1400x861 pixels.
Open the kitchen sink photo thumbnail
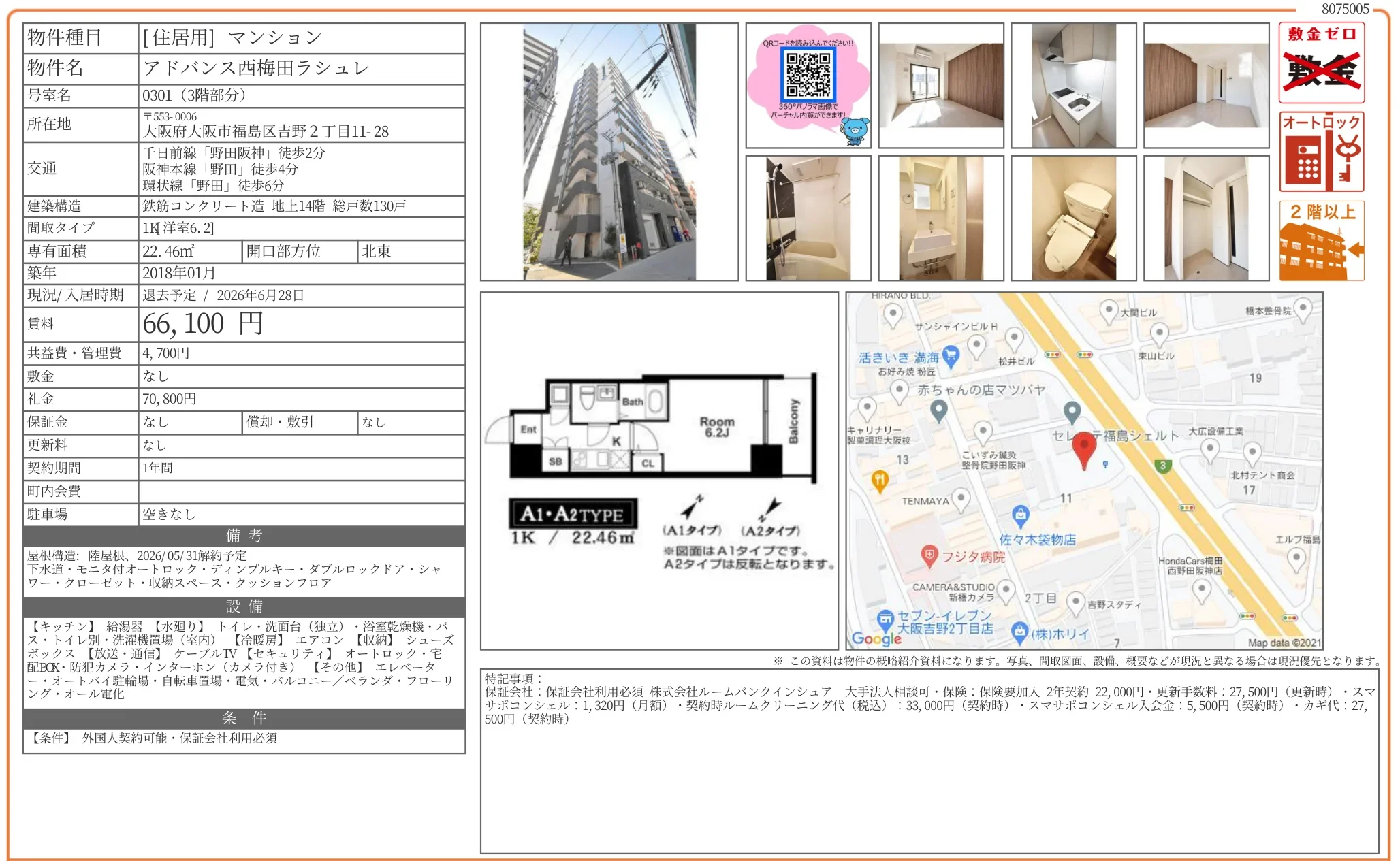coord(1073,86)
